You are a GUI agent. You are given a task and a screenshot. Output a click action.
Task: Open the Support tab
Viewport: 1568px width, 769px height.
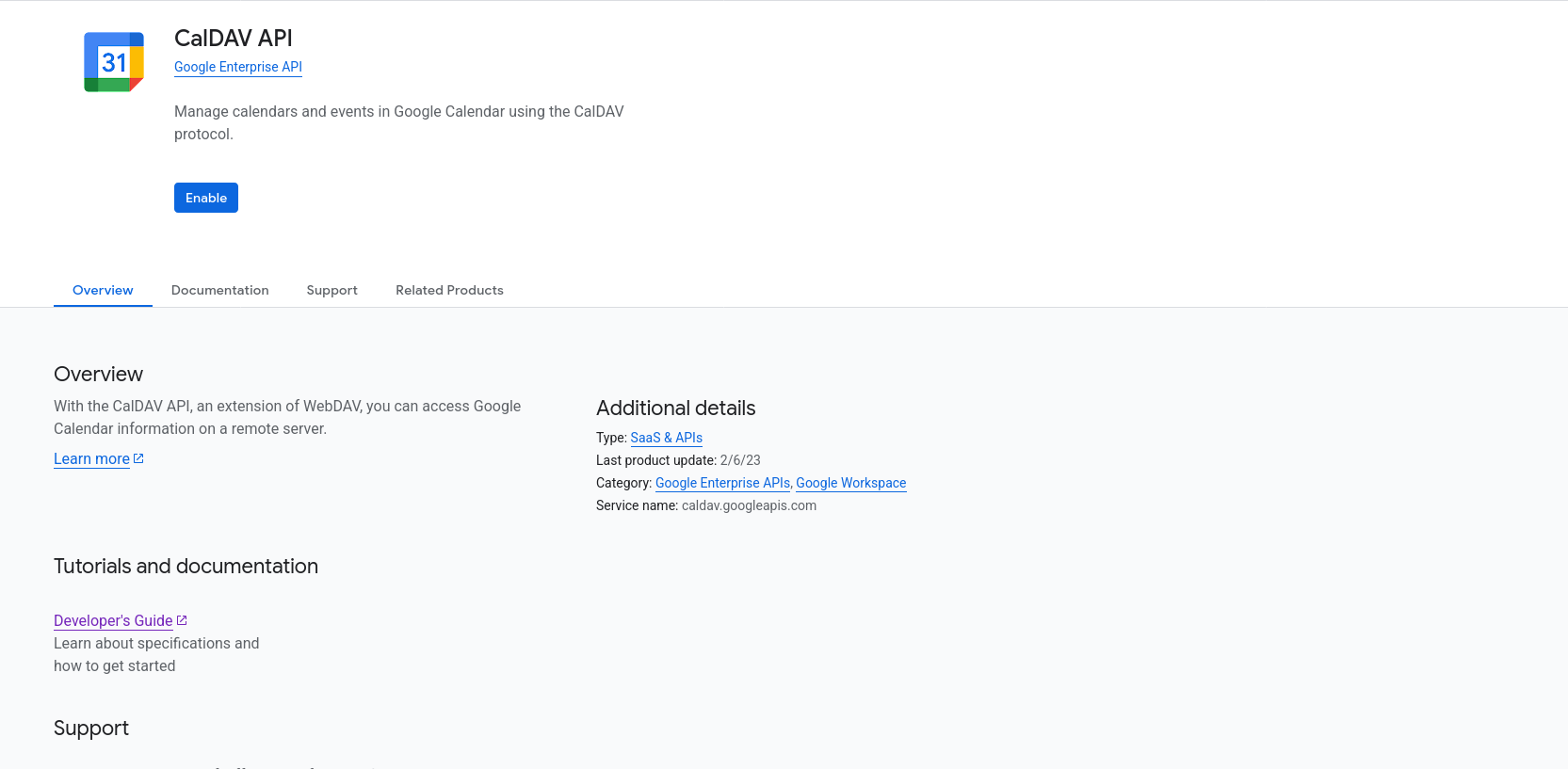332,290
